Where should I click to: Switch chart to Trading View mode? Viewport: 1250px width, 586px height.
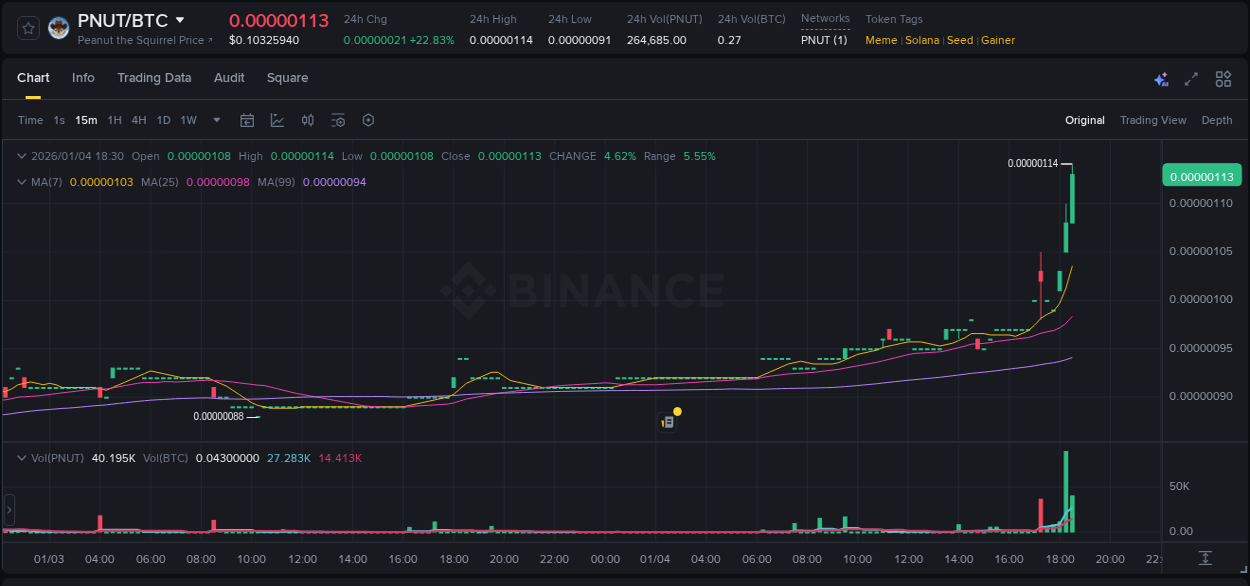(x=1153, y=120)
